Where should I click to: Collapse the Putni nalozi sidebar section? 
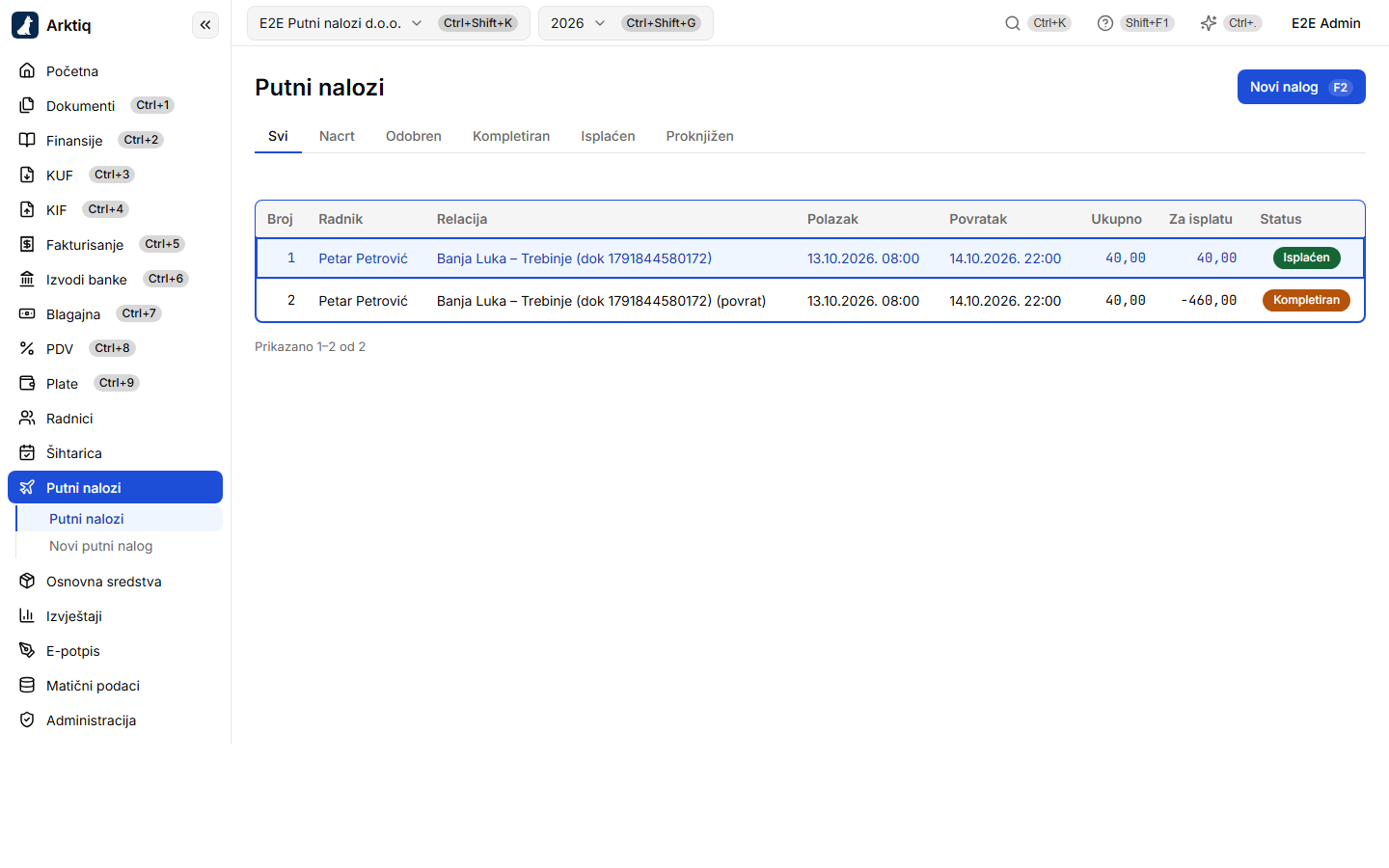(x=115, y=487)
